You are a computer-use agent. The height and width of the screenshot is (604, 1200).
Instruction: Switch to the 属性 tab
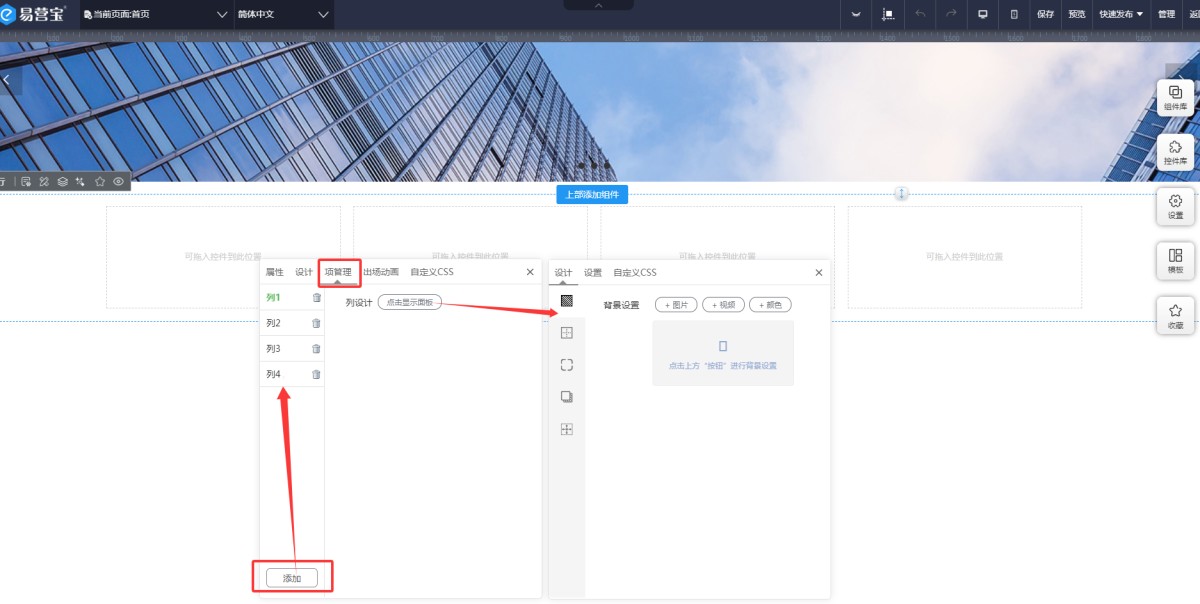pos(274,272)
